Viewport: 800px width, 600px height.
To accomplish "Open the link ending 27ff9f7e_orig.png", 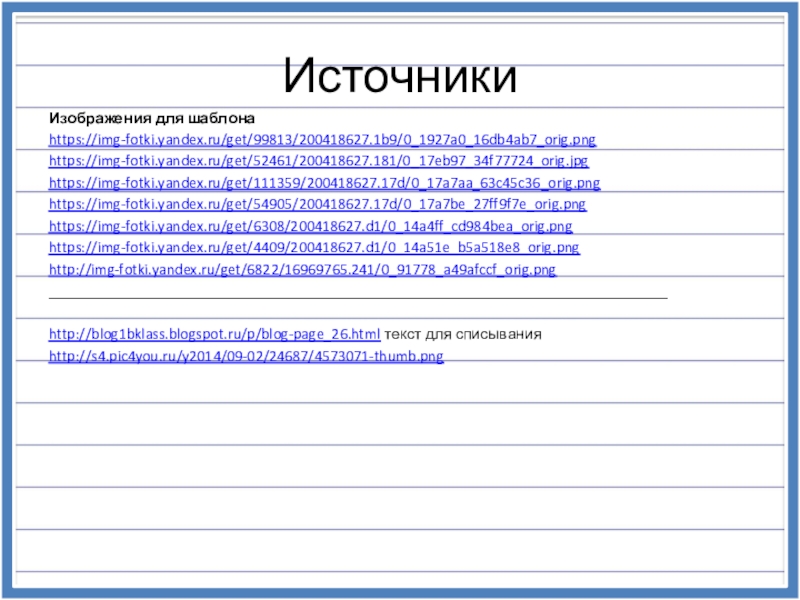I will coord(317,204).
